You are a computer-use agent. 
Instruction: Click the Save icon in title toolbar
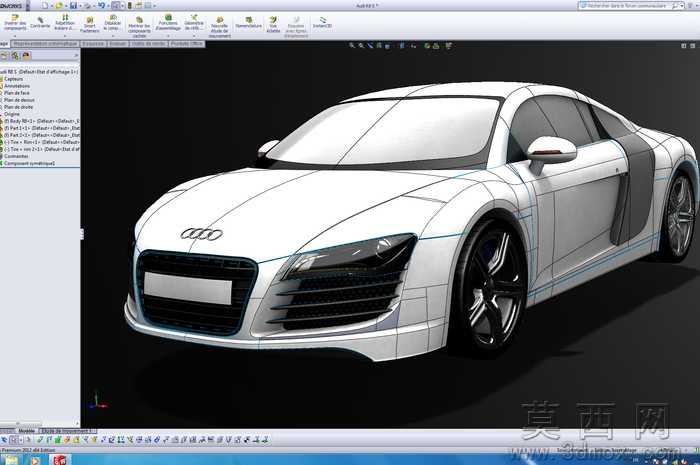(x=73, y=5)
